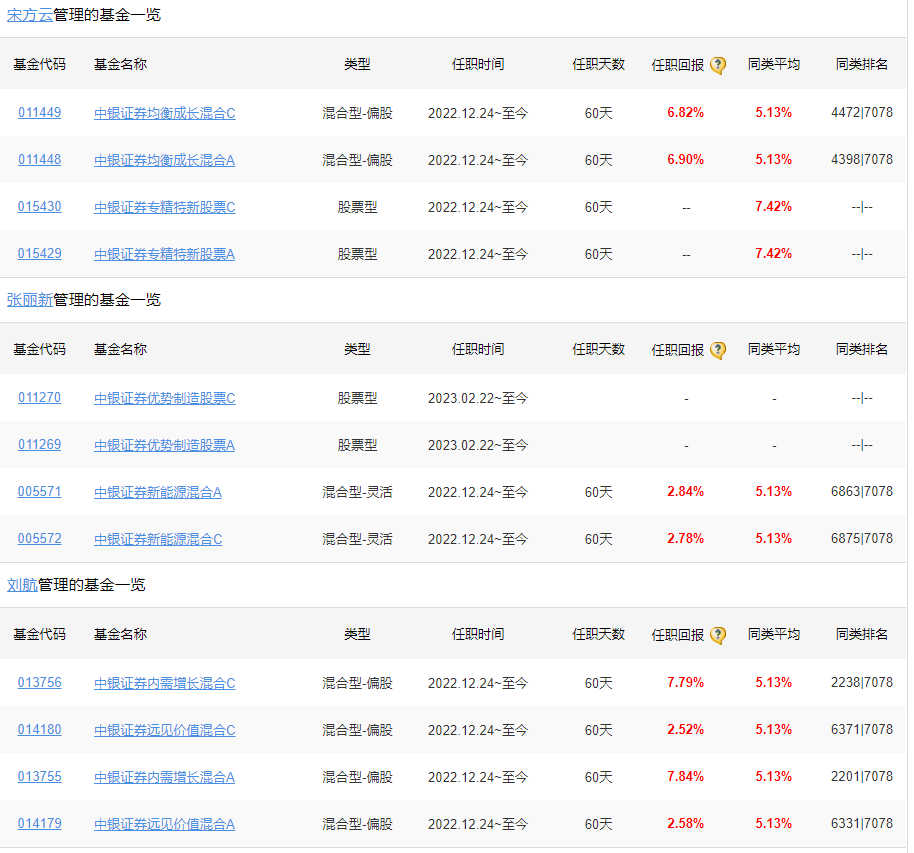Select the 6.82% return value

(x=686, y=113)
